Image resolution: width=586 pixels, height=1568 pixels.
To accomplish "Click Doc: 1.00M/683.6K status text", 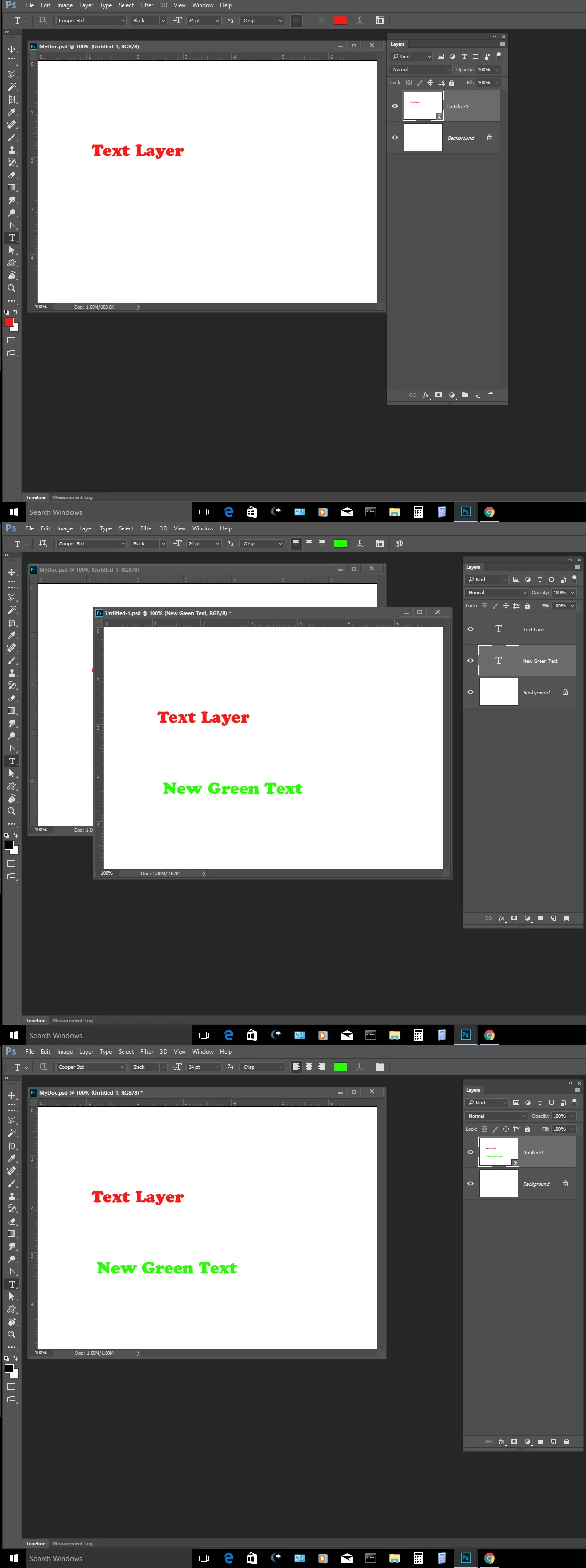I will (94, 307).
